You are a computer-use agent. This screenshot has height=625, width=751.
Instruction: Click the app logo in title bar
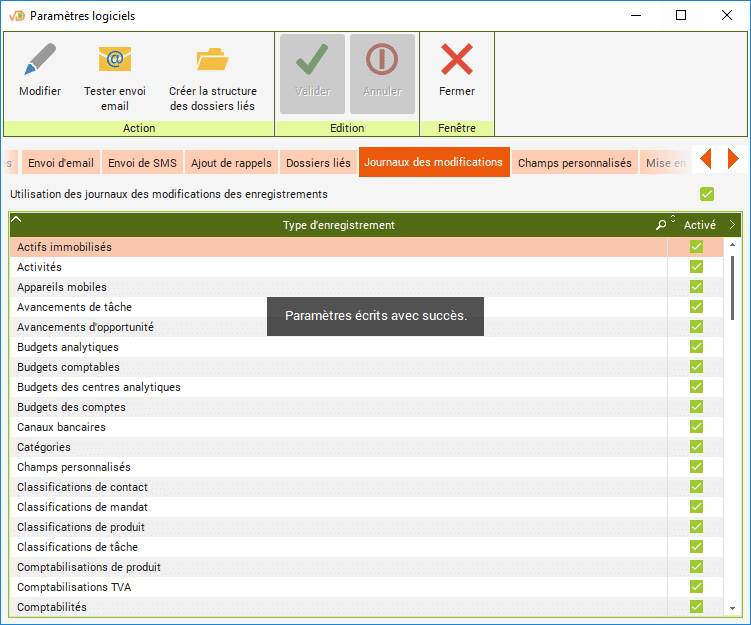pos(16,15)
